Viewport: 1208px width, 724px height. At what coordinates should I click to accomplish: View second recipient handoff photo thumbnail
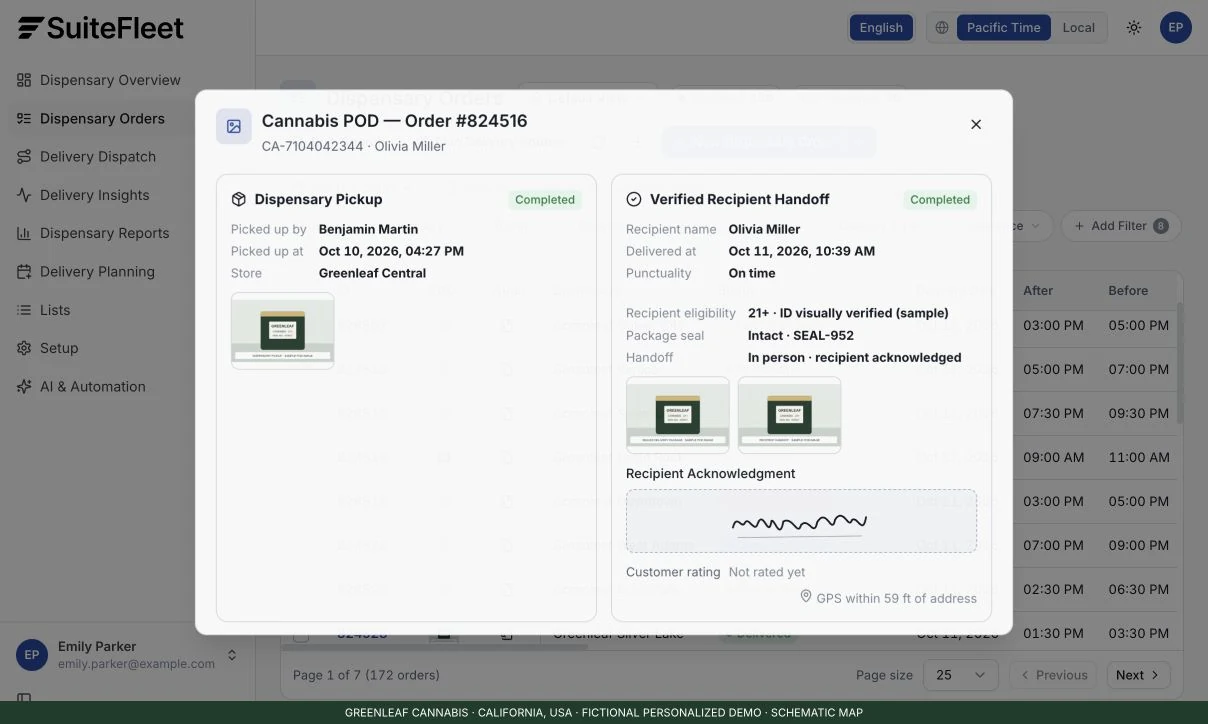tap(790, 415)
